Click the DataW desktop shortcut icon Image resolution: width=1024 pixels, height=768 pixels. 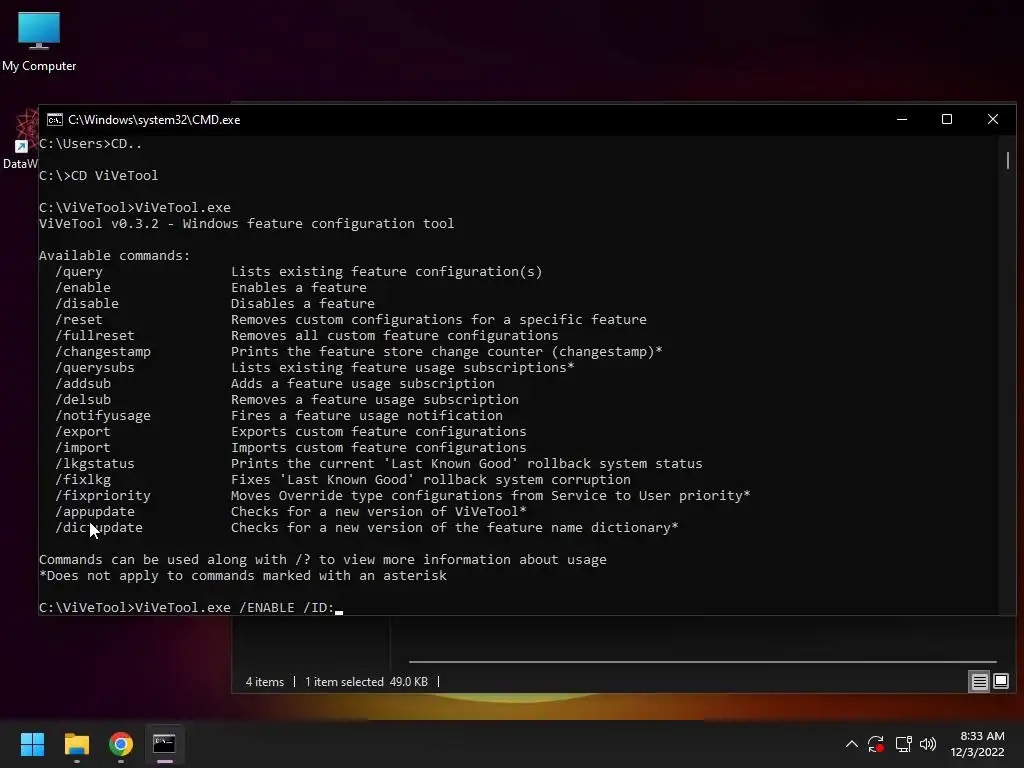pos(22,140)
